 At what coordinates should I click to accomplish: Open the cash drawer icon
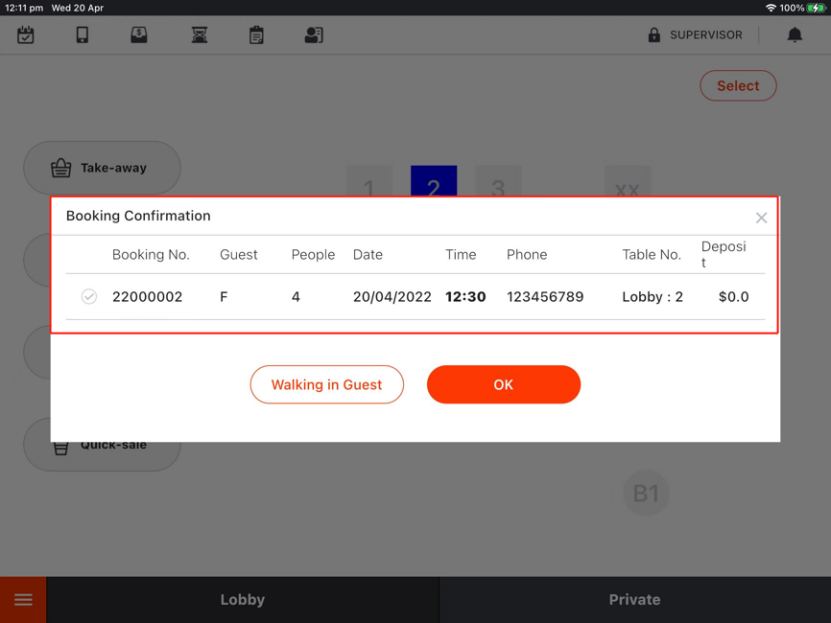(x=139, y=35)
